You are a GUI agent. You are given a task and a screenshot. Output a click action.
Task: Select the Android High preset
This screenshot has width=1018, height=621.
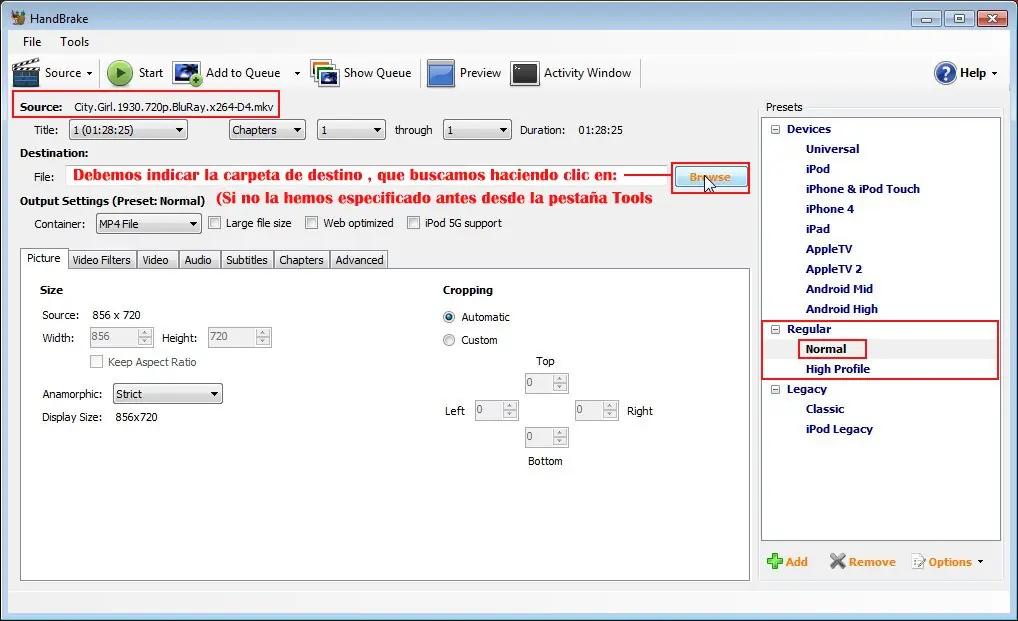click(x=841, y=309)
